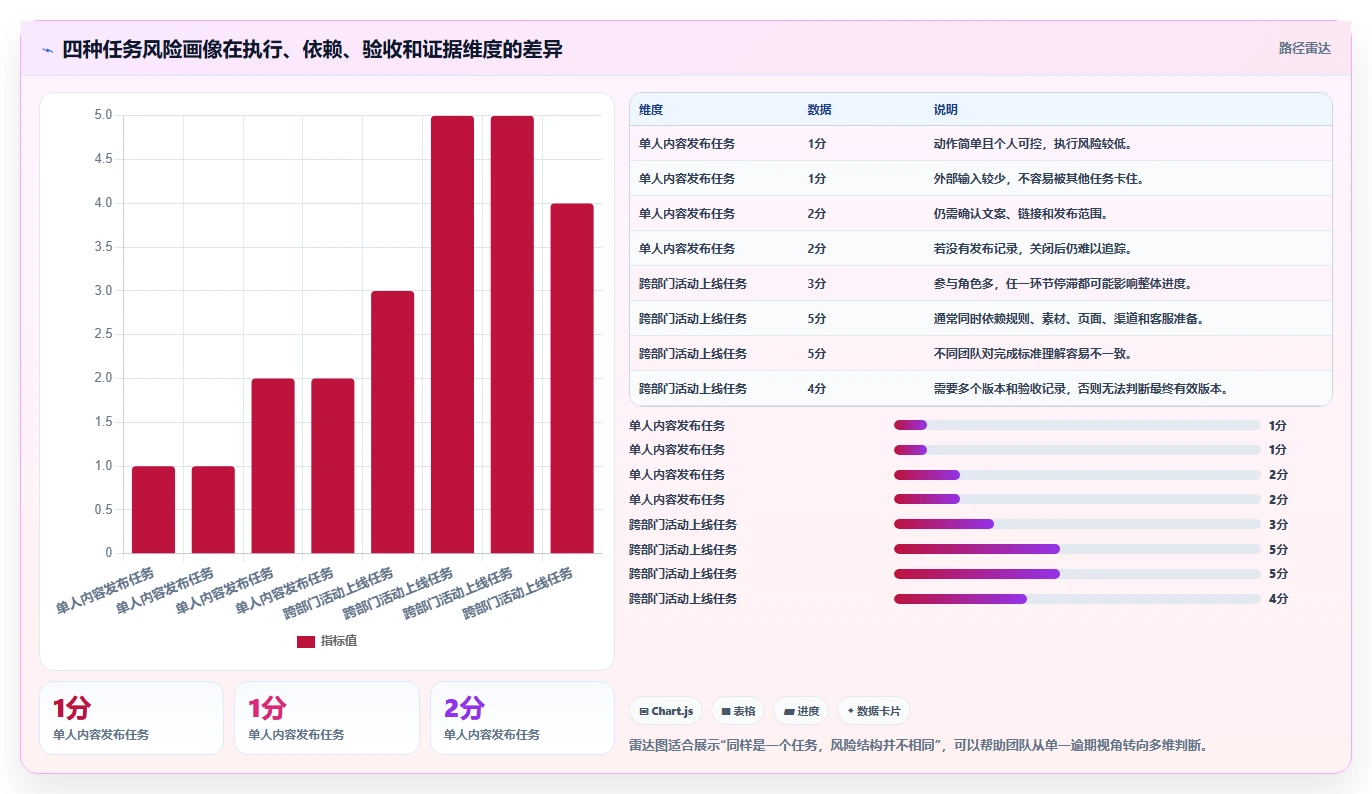Click the 0.5 y-axis label

coord(103,510)
